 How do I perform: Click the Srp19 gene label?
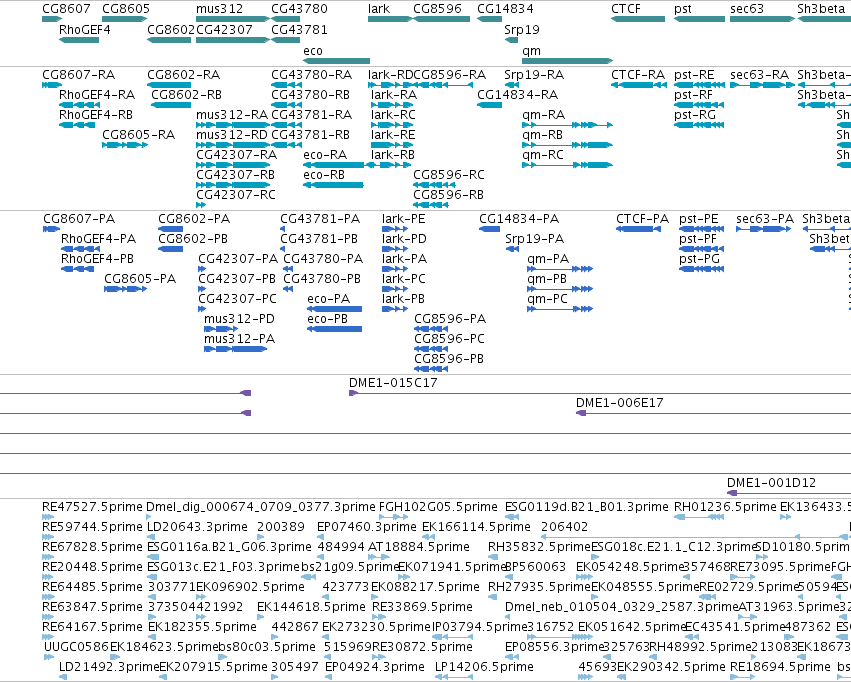click(522, 29)
